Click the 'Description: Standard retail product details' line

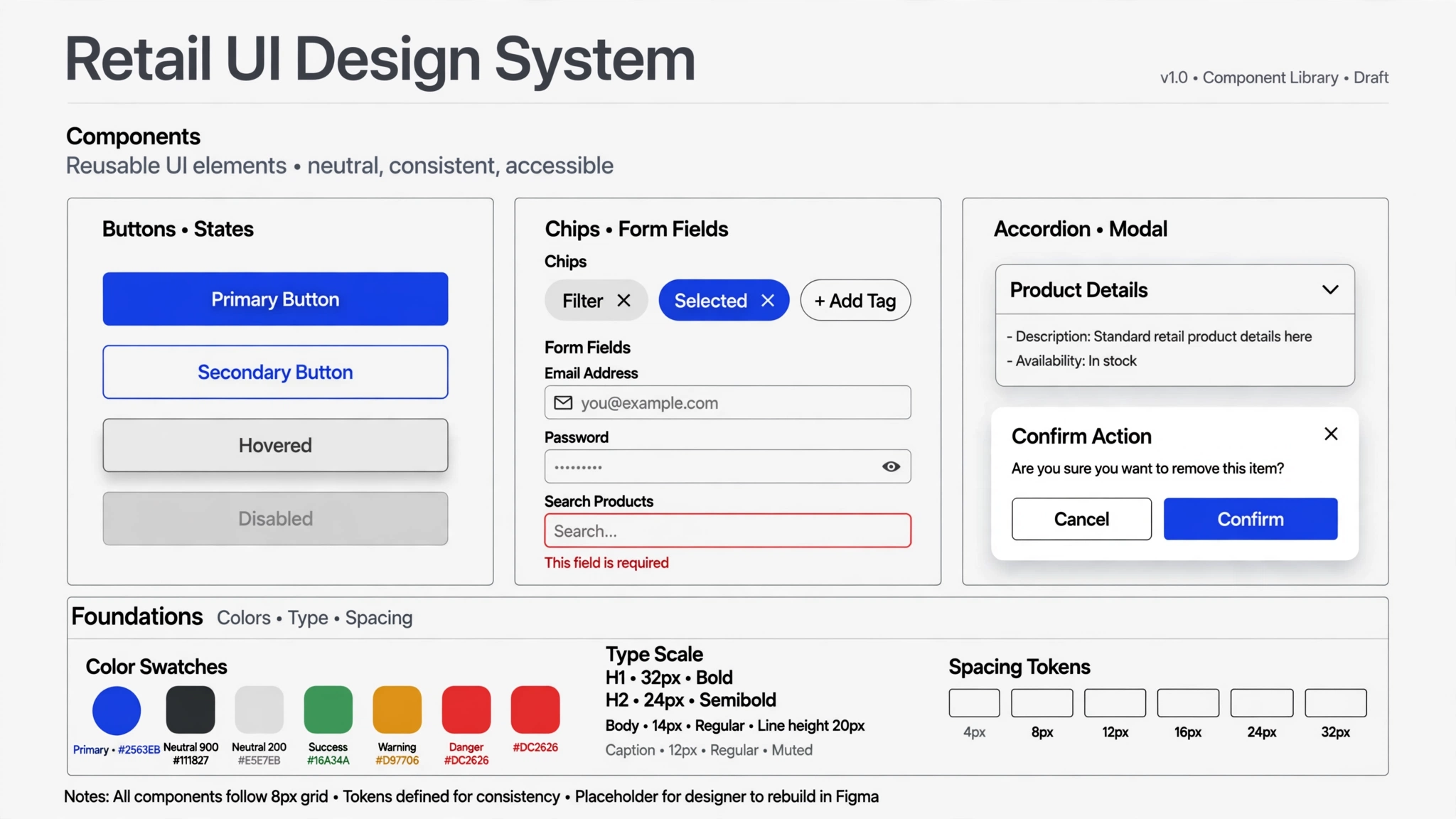coord(1159,336)
